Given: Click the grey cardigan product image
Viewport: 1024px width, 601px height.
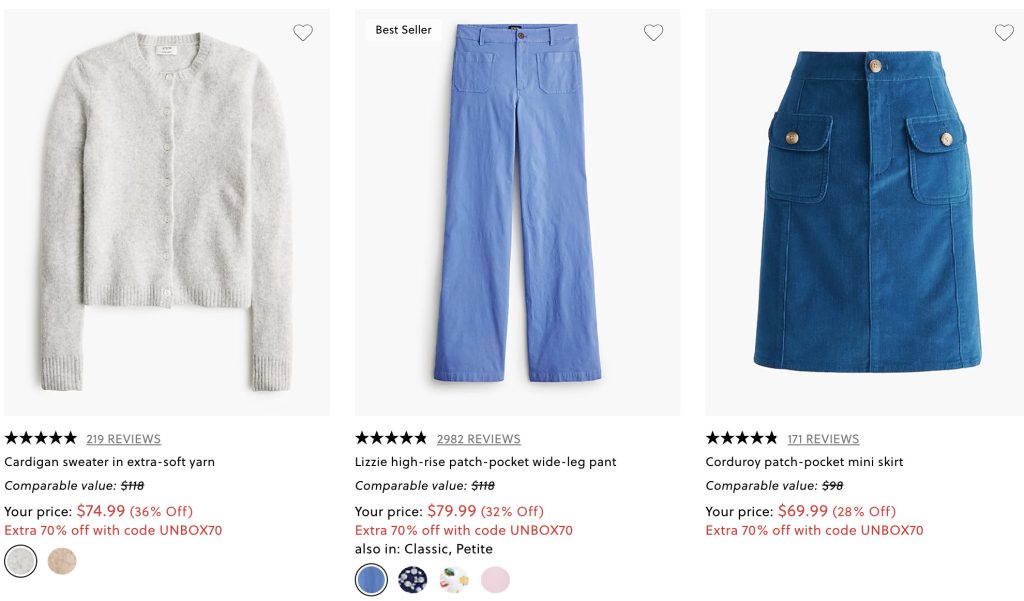Looking at the screenshot, I should pyautogui.click(x=167, y=212).
